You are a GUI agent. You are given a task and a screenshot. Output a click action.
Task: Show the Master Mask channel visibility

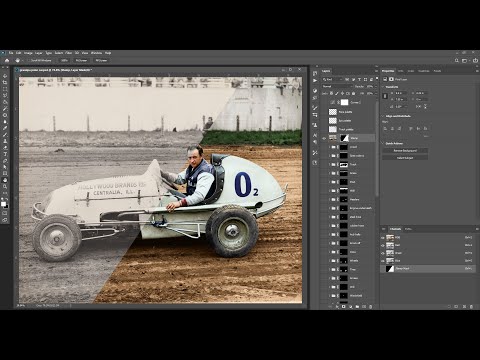click(x=383, y=269)
